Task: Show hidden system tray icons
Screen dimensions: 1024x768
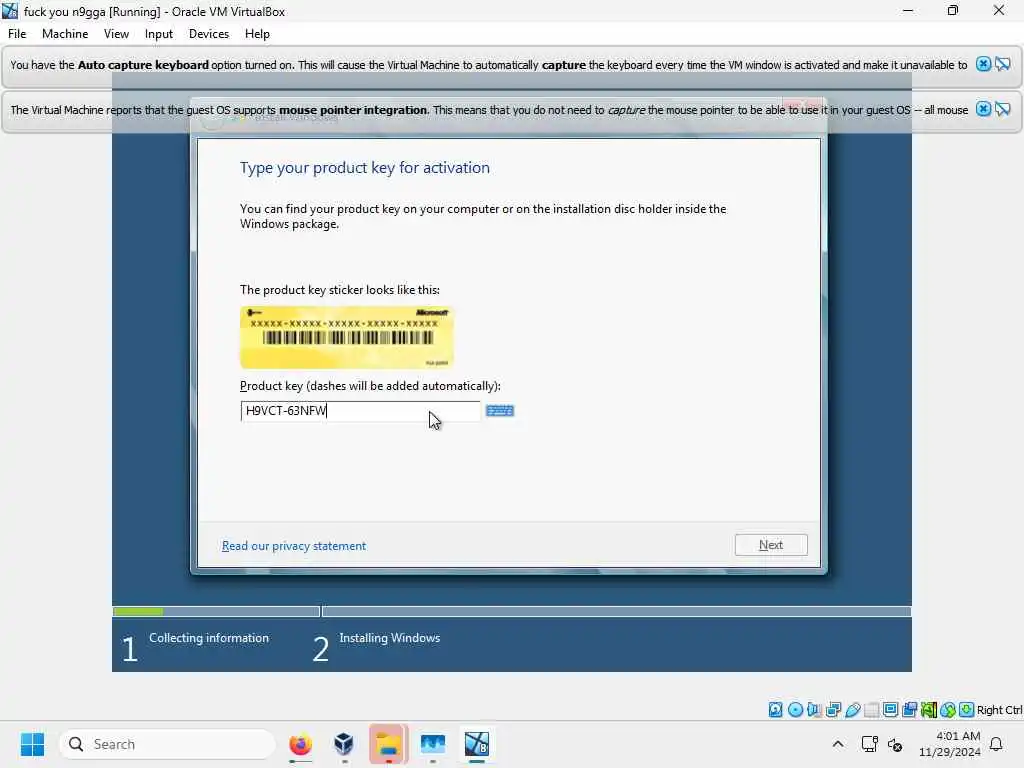Action: [838, 744]
